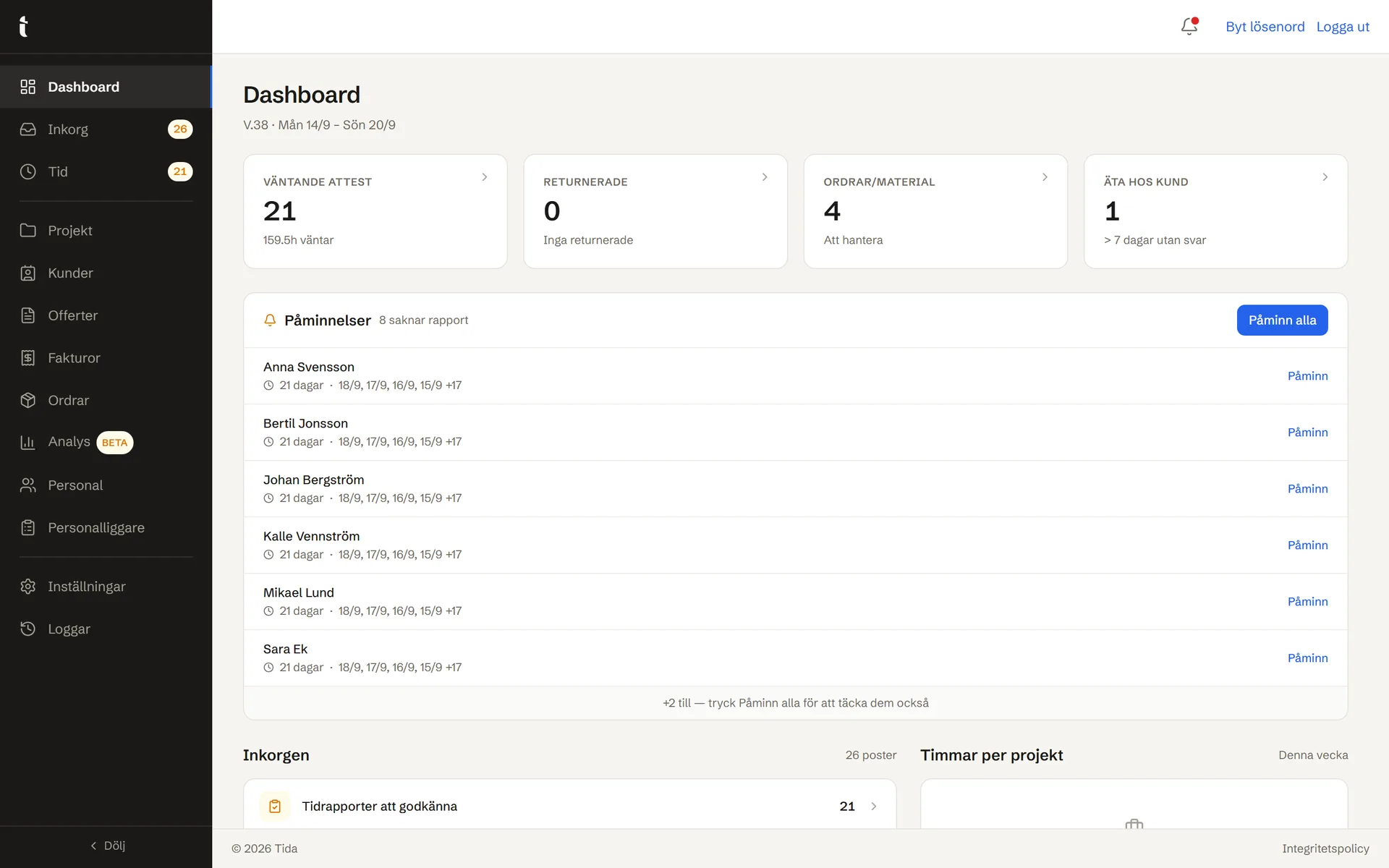The image size is (1389, 868).
Task: Click the Offerter document icon
Action: pos(27,315)
